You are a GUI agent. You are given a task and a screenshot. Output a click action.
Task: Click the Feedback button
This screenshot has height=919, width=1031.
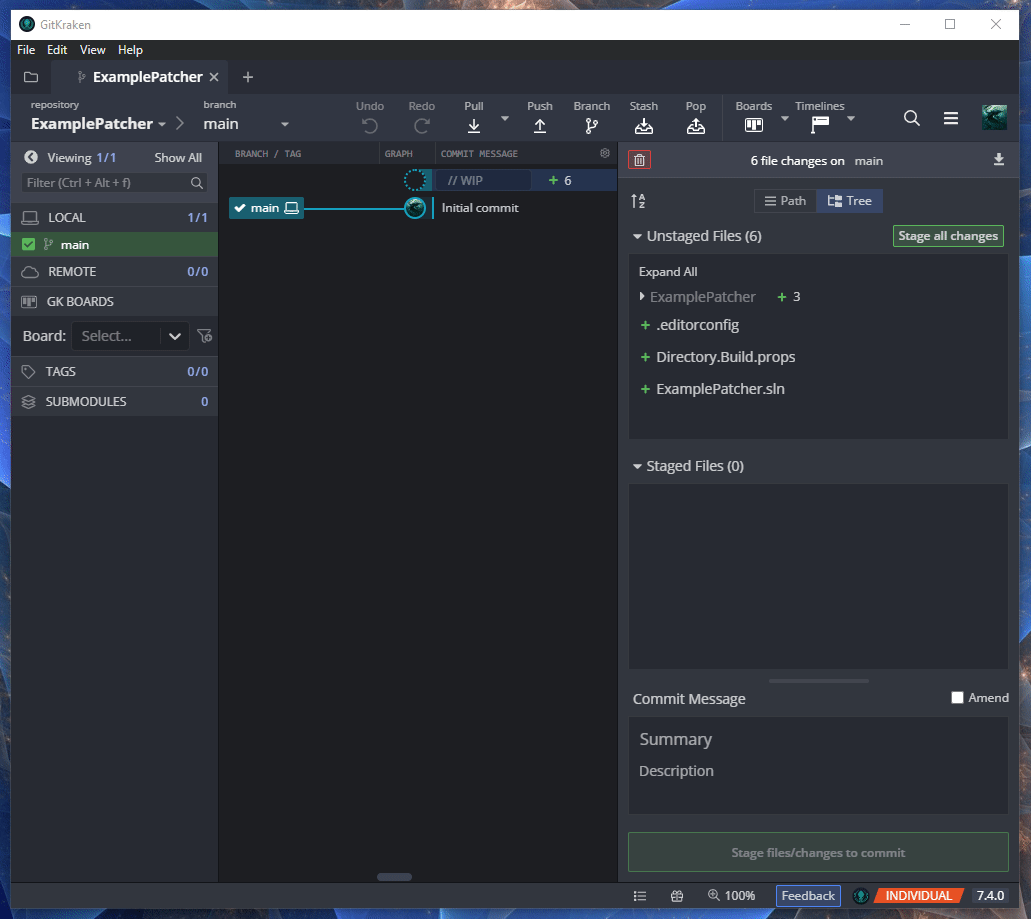click(807, 895)
